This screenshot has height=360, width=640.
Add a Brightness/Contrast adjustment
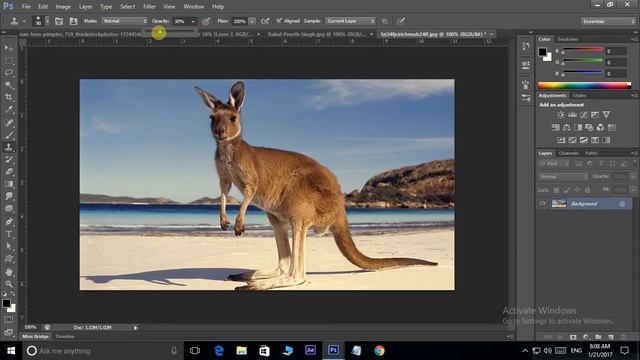[561, 115]
